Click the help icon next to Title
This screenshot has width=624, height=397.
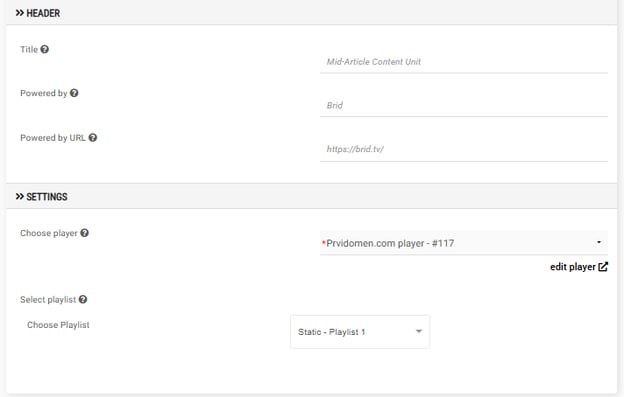45,49
